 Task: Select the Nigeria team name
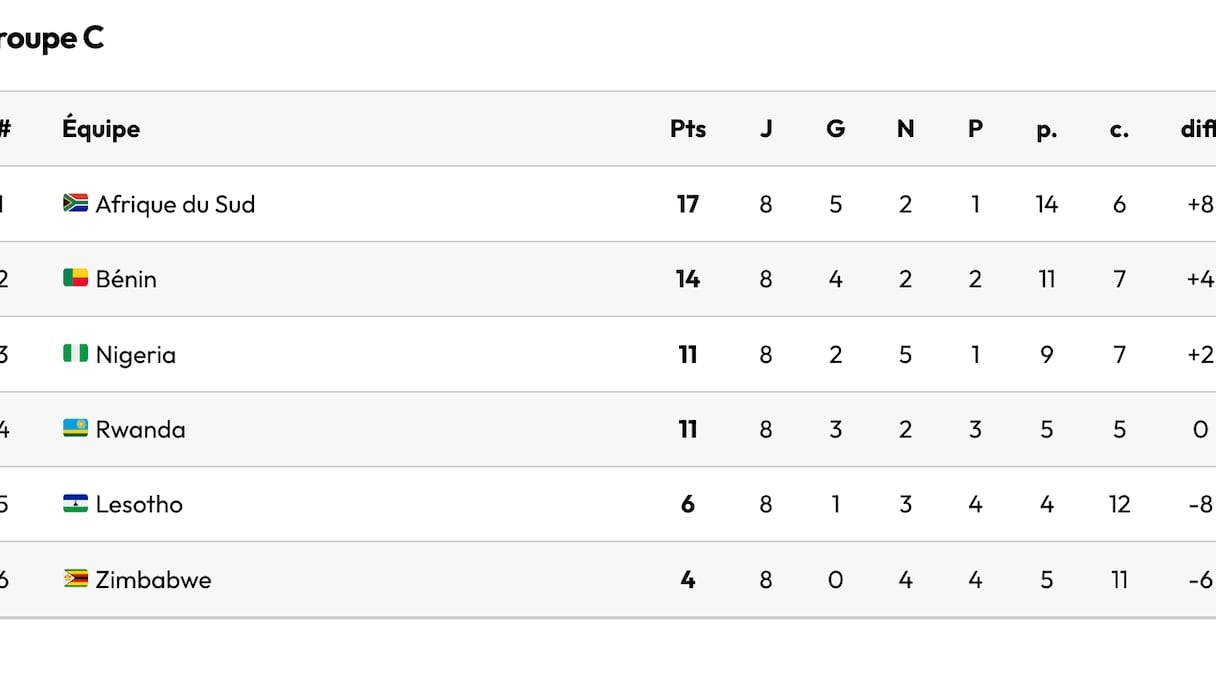click(x=135, y=354)
